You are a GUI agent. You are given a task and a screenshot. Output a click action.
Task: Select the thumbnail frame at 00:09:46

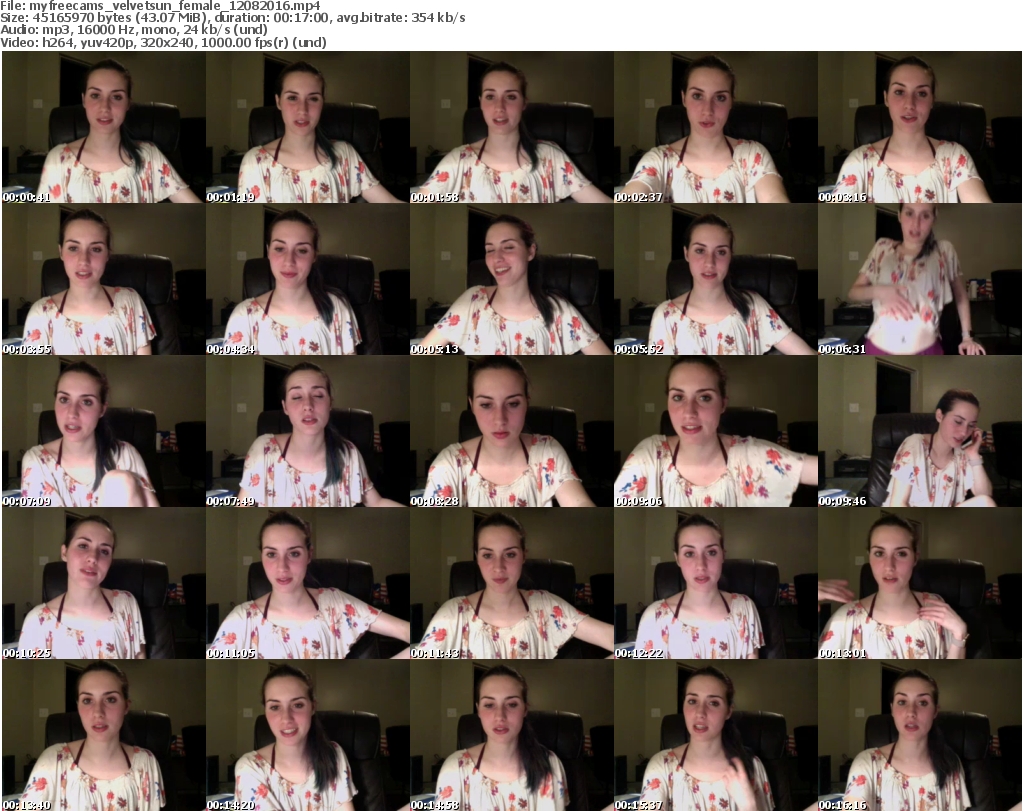pyautogui.click(x=919, y=431)
